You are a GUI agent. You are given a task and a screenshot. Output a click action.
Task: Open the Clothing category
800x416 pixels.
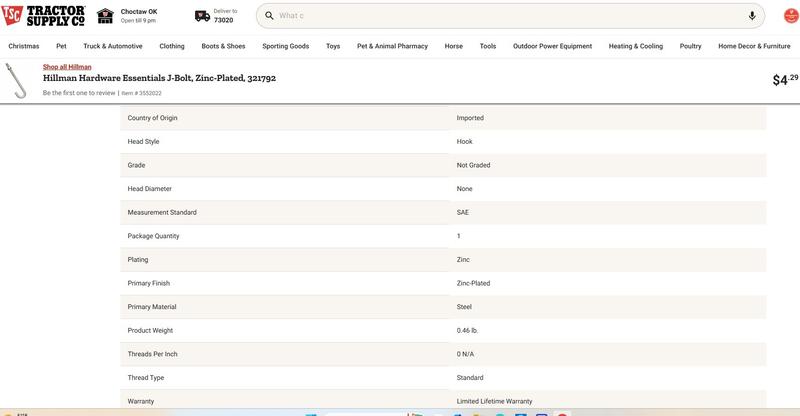(172, 46)
